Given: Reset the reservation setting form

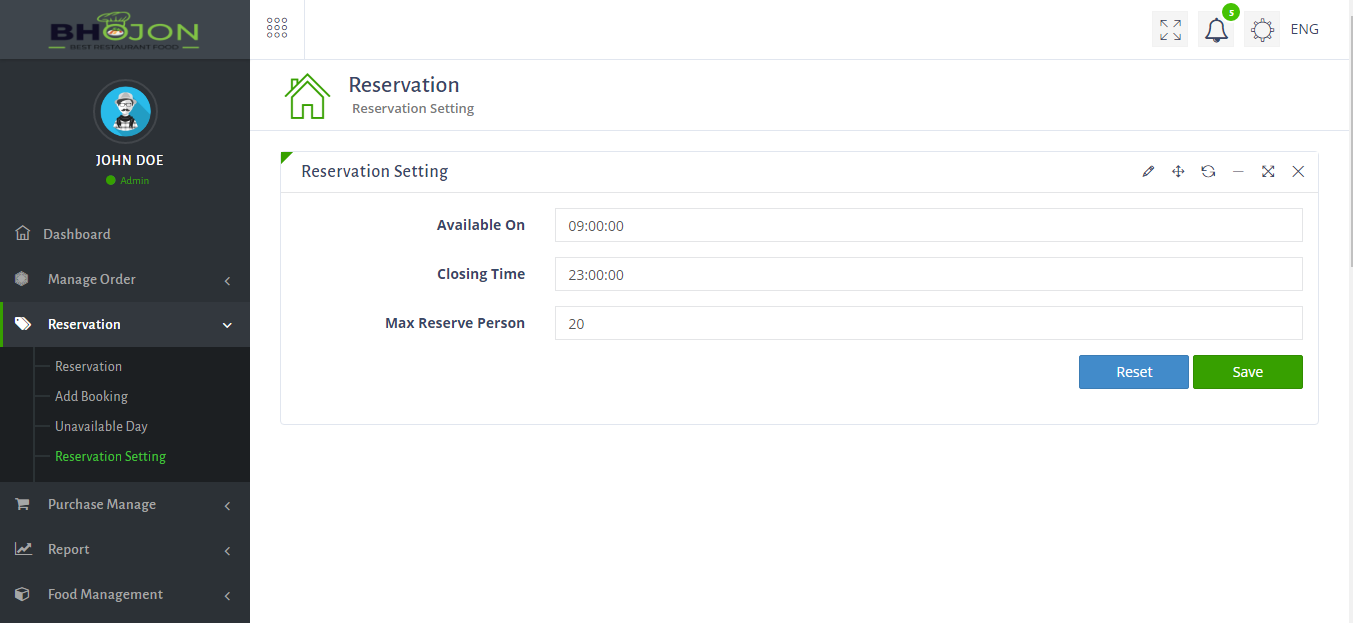Looking at the screenshot, I should (1133, 371).
